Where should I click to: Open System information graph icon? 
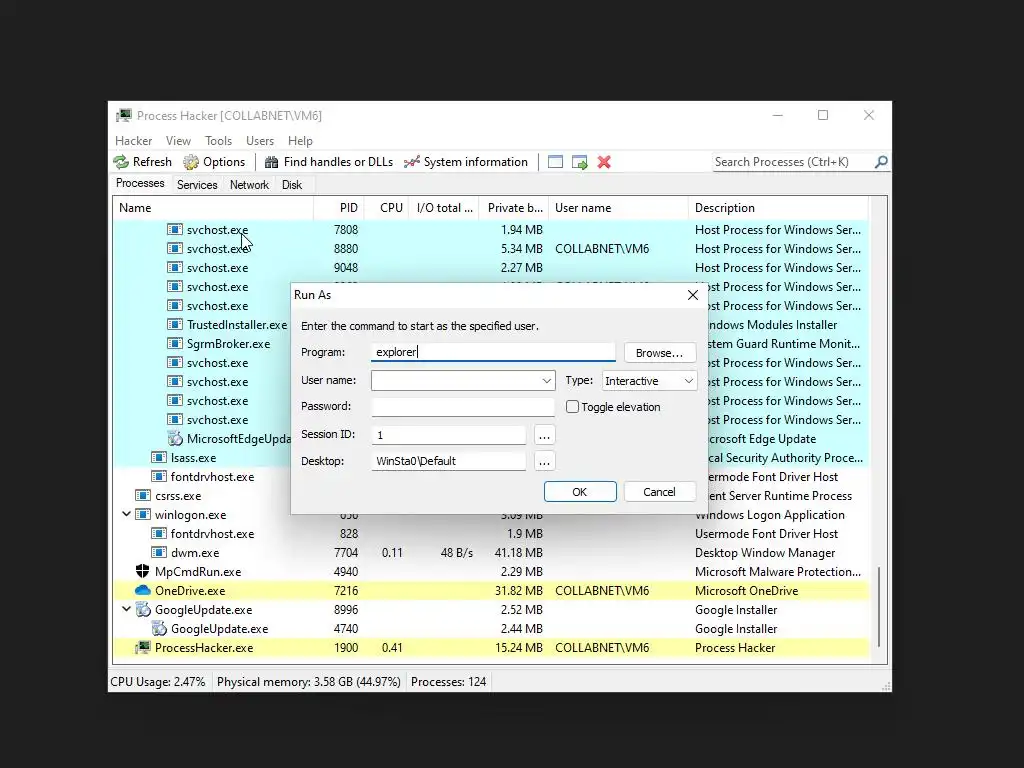tap(411, 162)
